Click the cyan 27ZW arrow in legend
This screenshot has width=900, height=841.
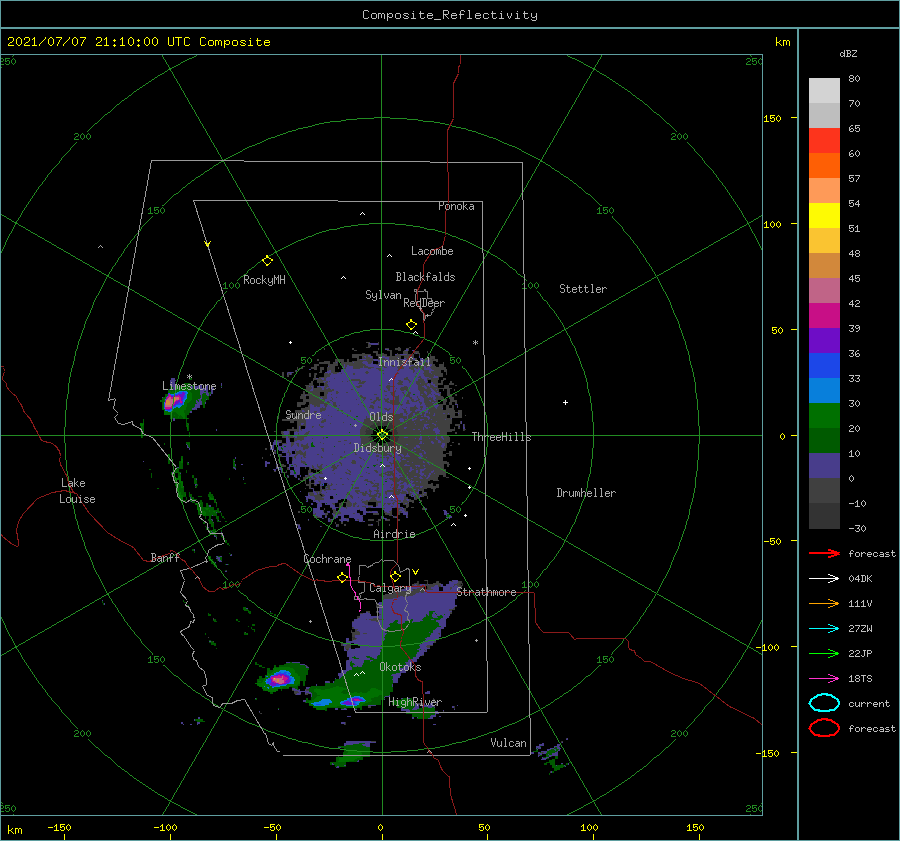(x=825, y=629)
